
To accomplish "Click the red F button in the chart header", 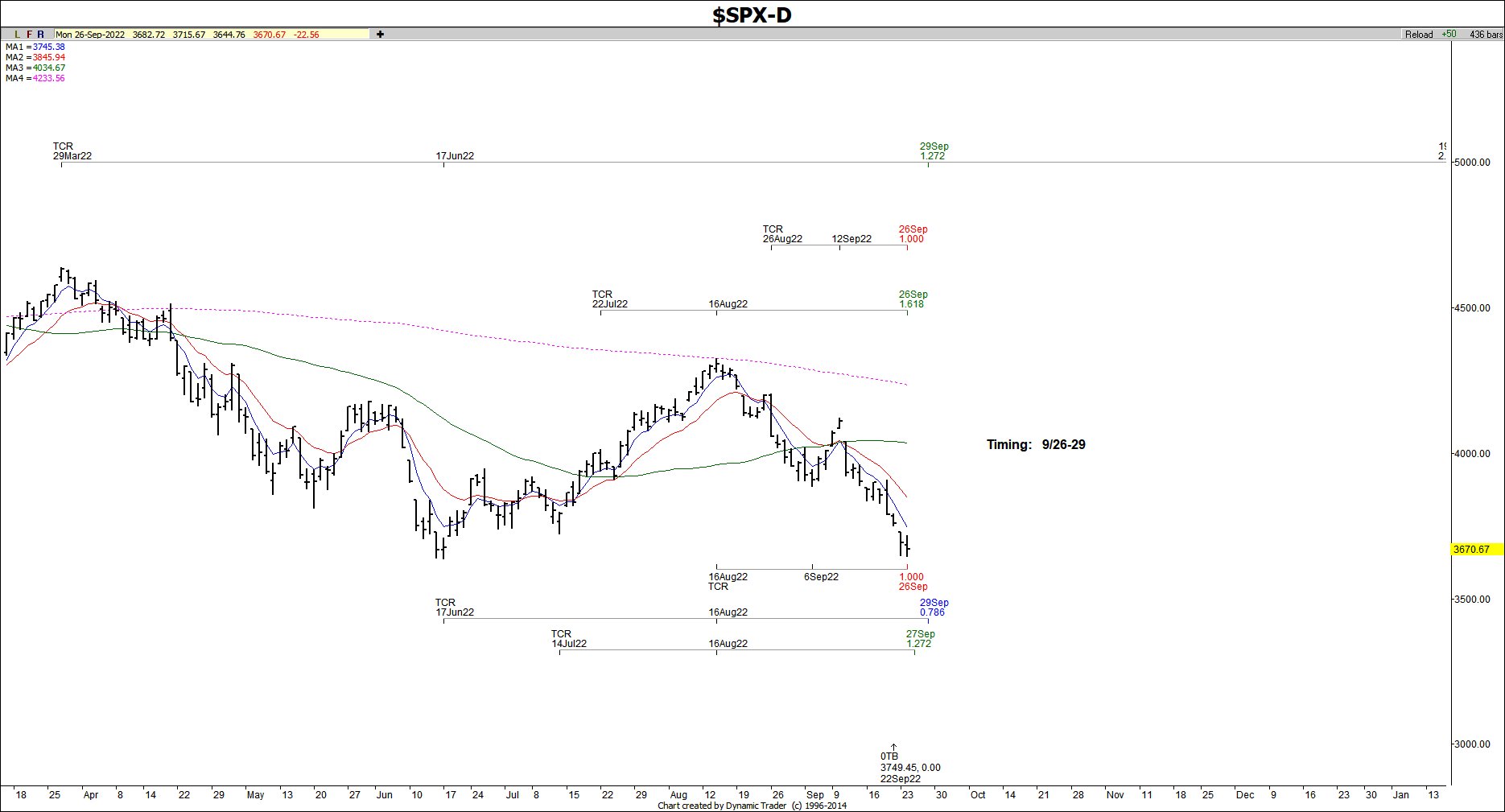I will click(30, 35).
